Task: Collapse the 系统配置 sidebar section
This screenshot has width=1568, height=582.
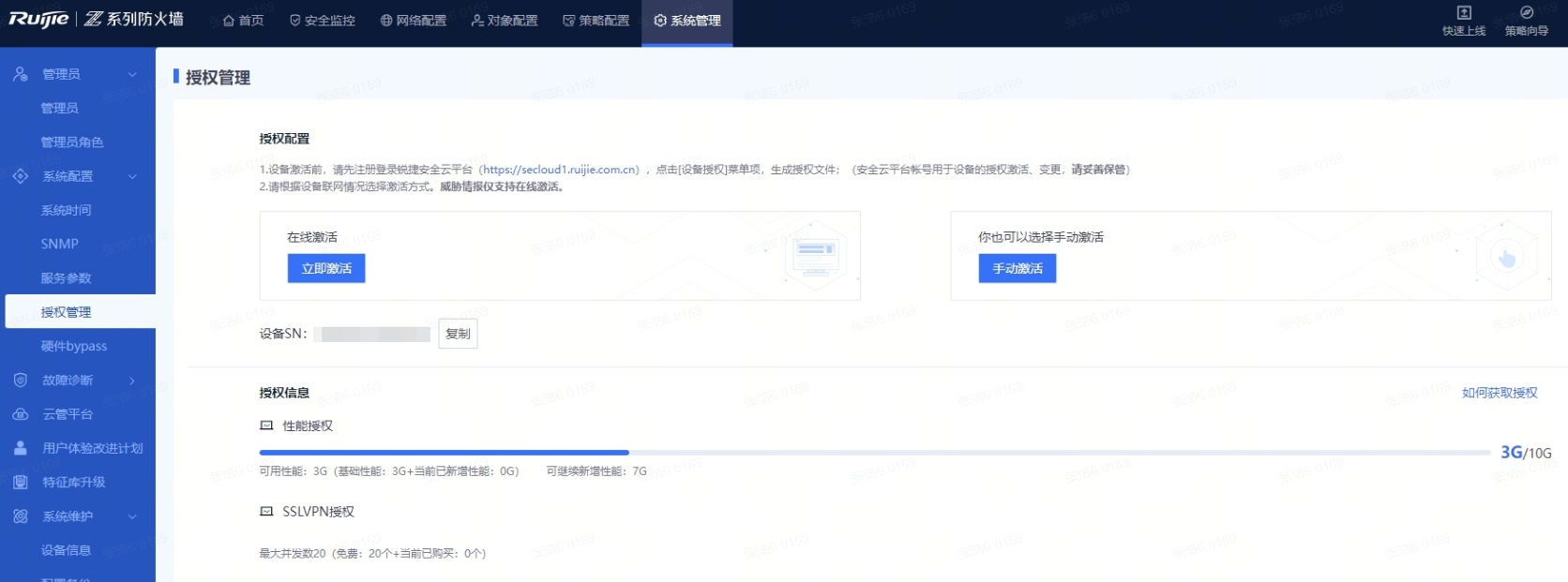Action: click(x=132, y=176)
